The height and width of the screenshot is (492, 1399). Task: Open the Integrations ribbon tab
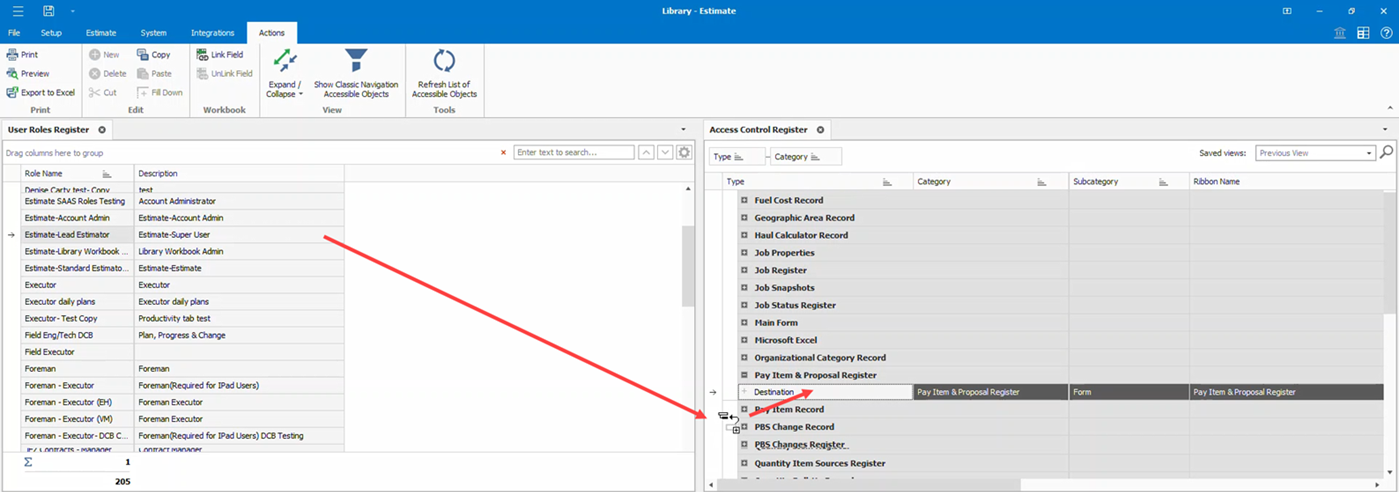(212, 33)
